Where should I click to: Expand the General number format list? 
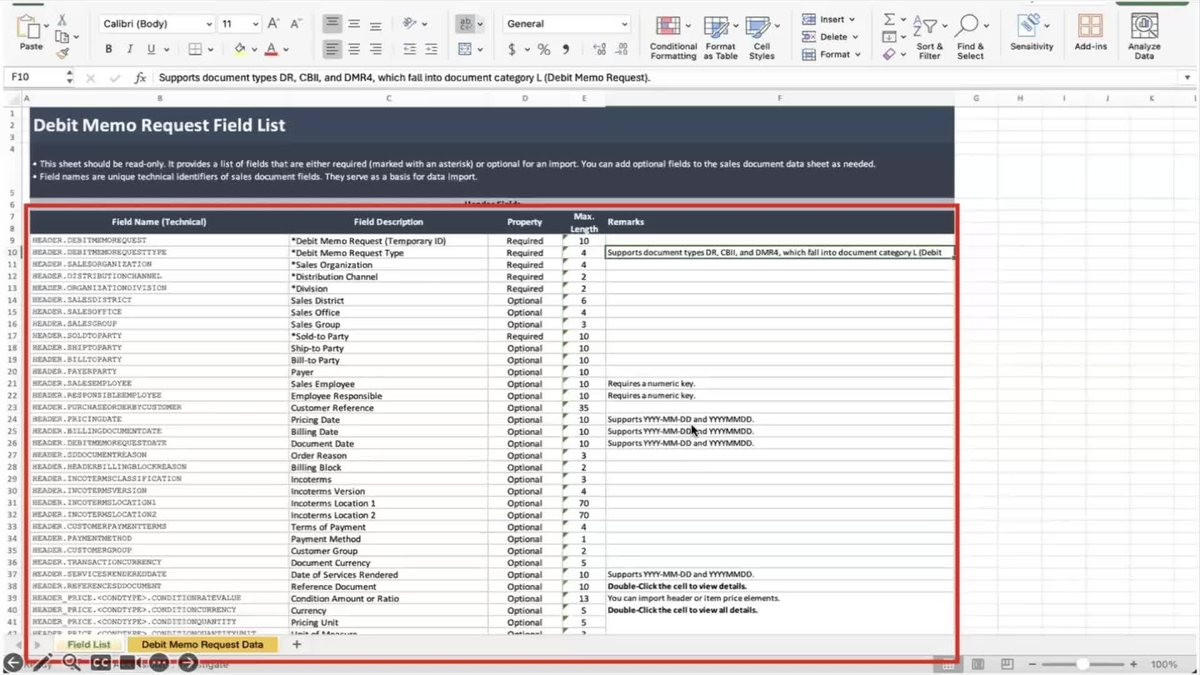624,23
